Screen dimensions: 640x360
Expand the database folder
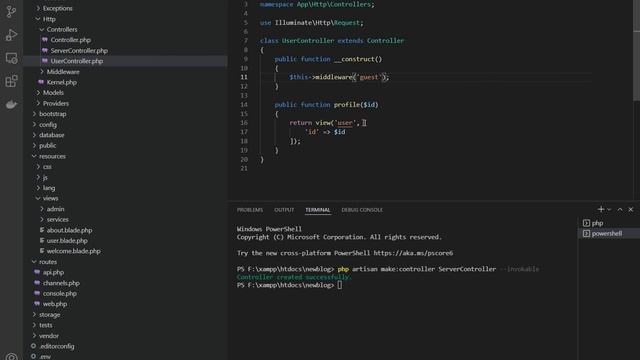51,135
